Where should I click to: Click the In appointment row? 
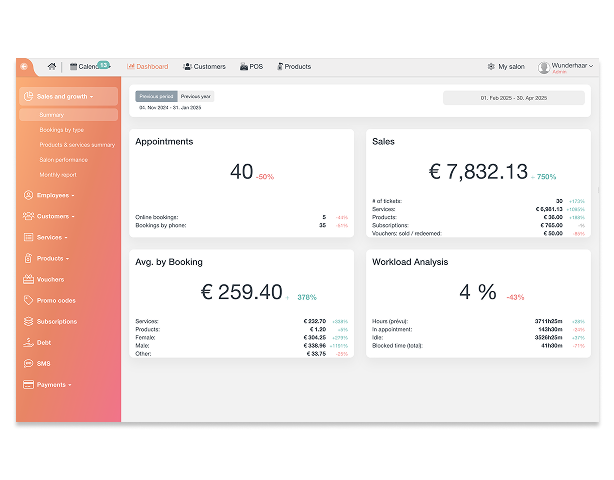478,329
